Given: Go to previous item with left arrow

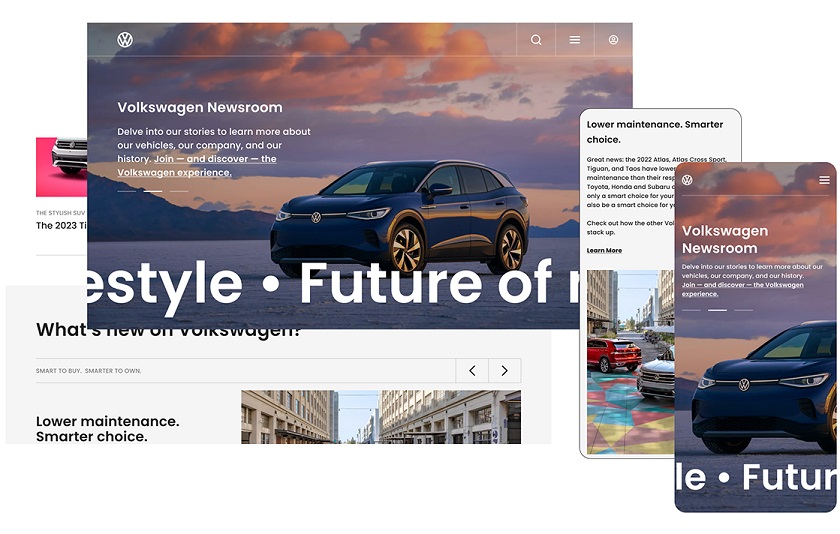Looking at the screenshot, I should point(472,371).
